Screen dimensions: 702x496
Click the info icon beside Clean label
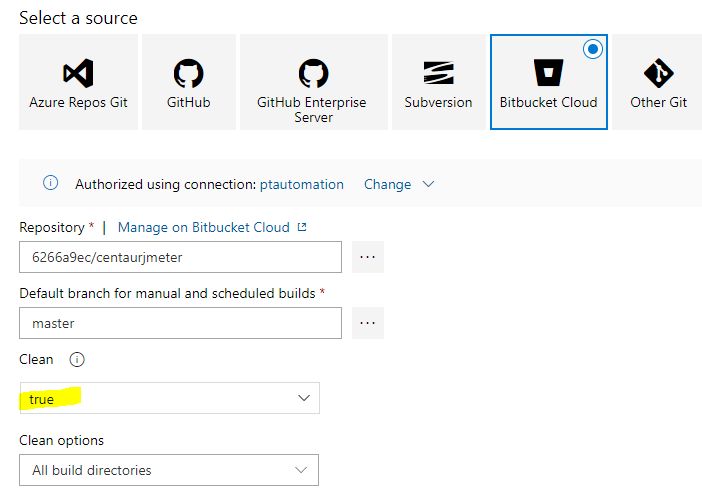click(x=77, y=360)
